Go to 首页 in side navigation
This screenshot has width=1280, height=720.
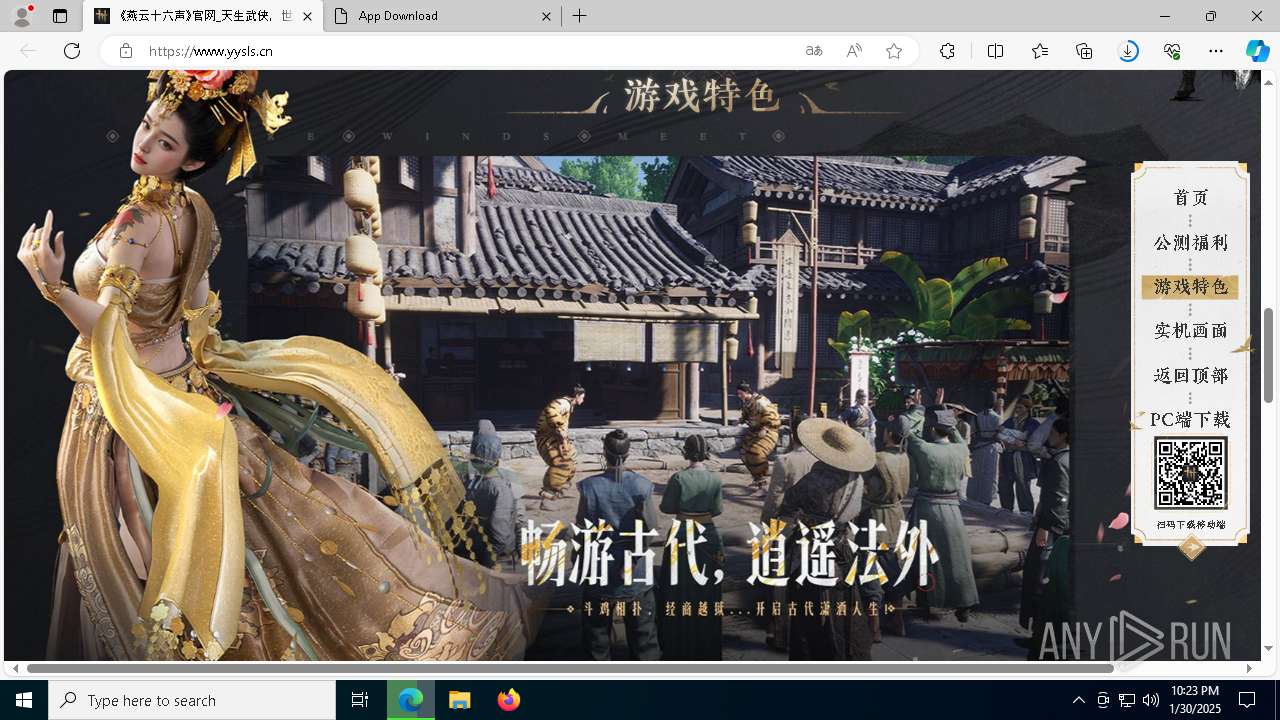[1191, 198]
